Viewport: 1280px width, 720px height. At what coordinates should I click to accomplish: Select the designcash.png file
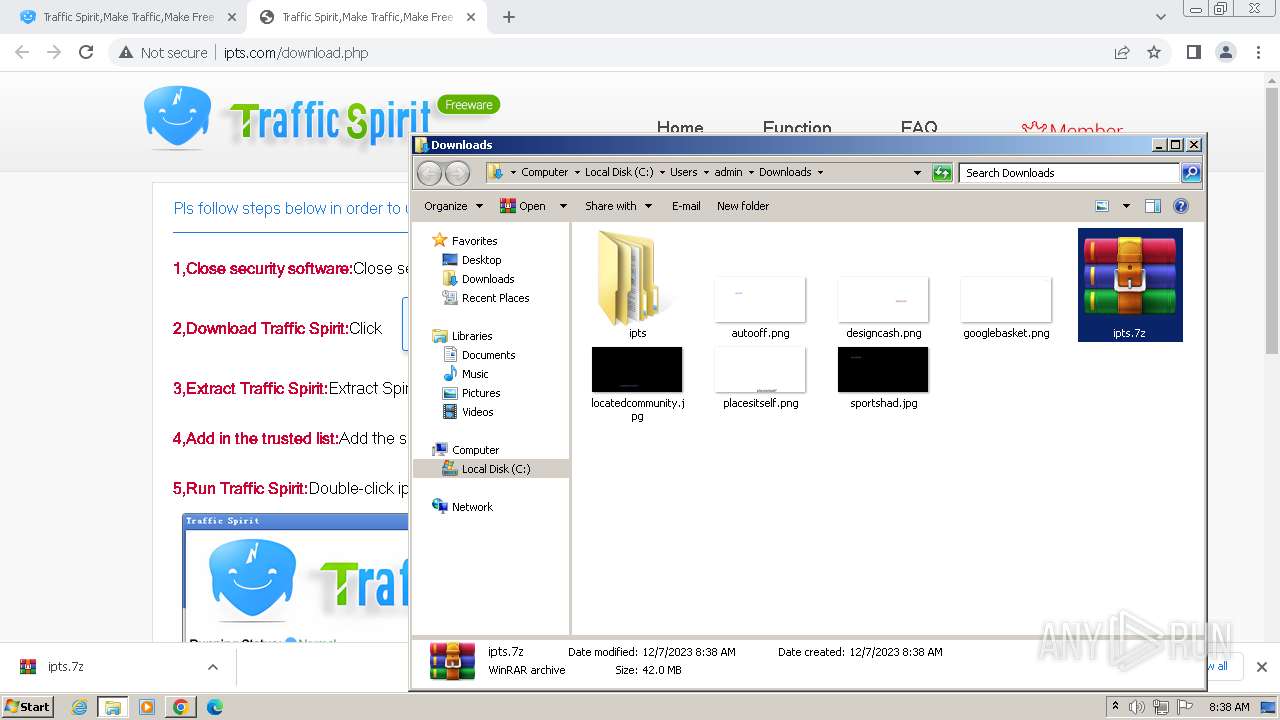[x=883, y=307]
